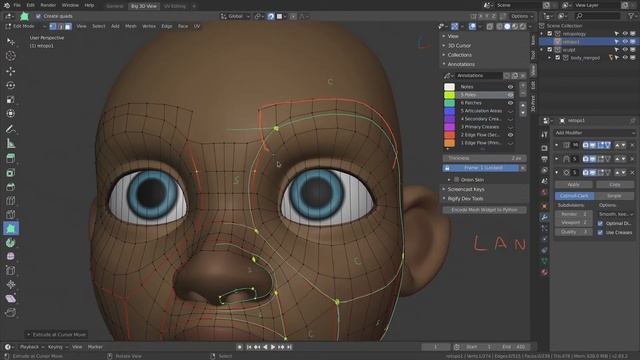Select the Knife tool
This screenshot has height=360, width=640.
tap(11, 215)
